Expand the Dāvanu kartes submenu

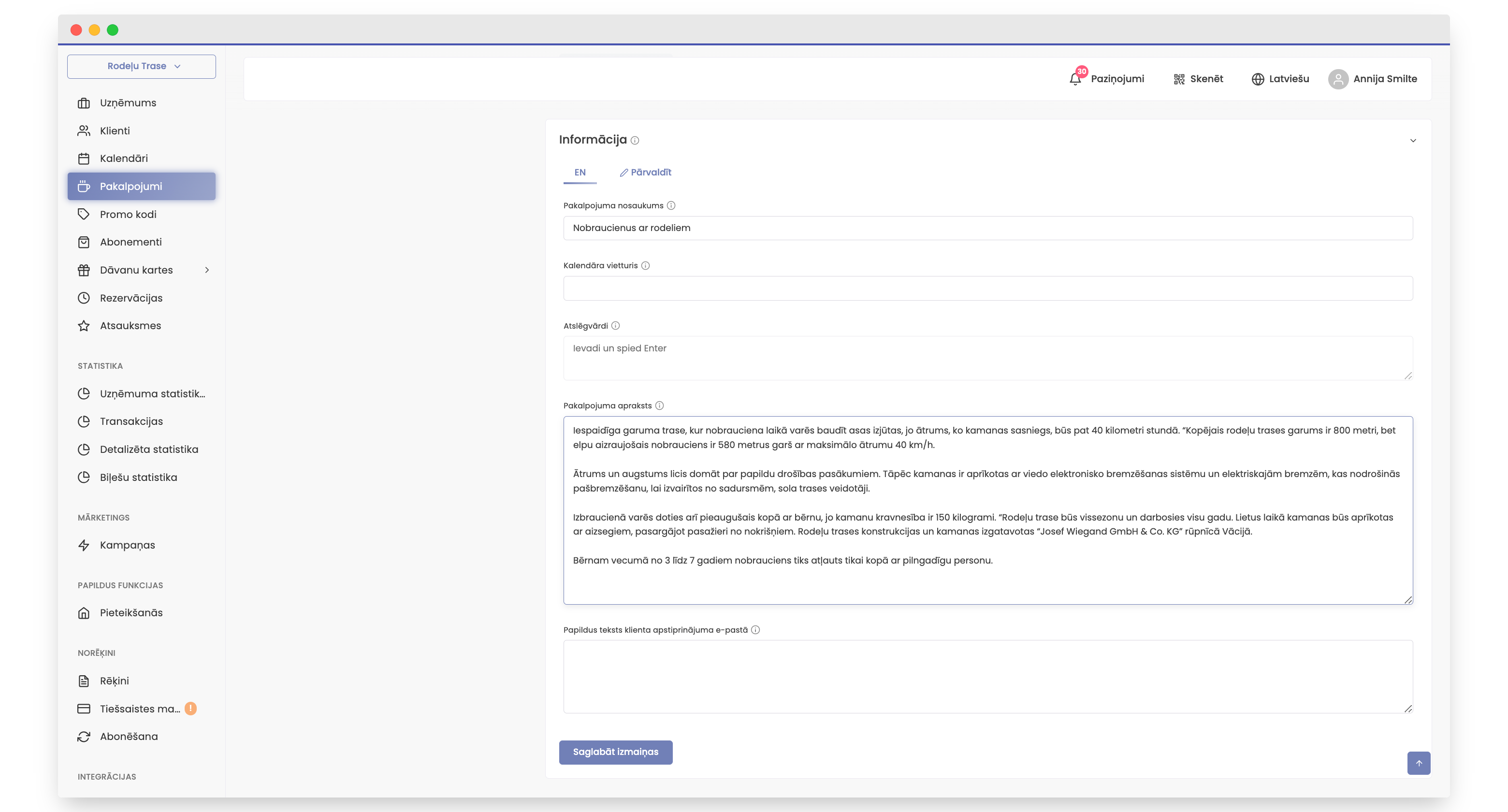point(207,270)
